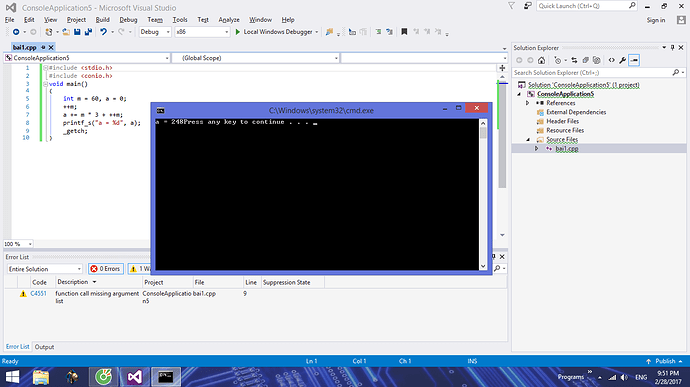Click the Navigate Backward toolbar icon
Viewport: 690px width, 387px height.
tap(16, 32)
